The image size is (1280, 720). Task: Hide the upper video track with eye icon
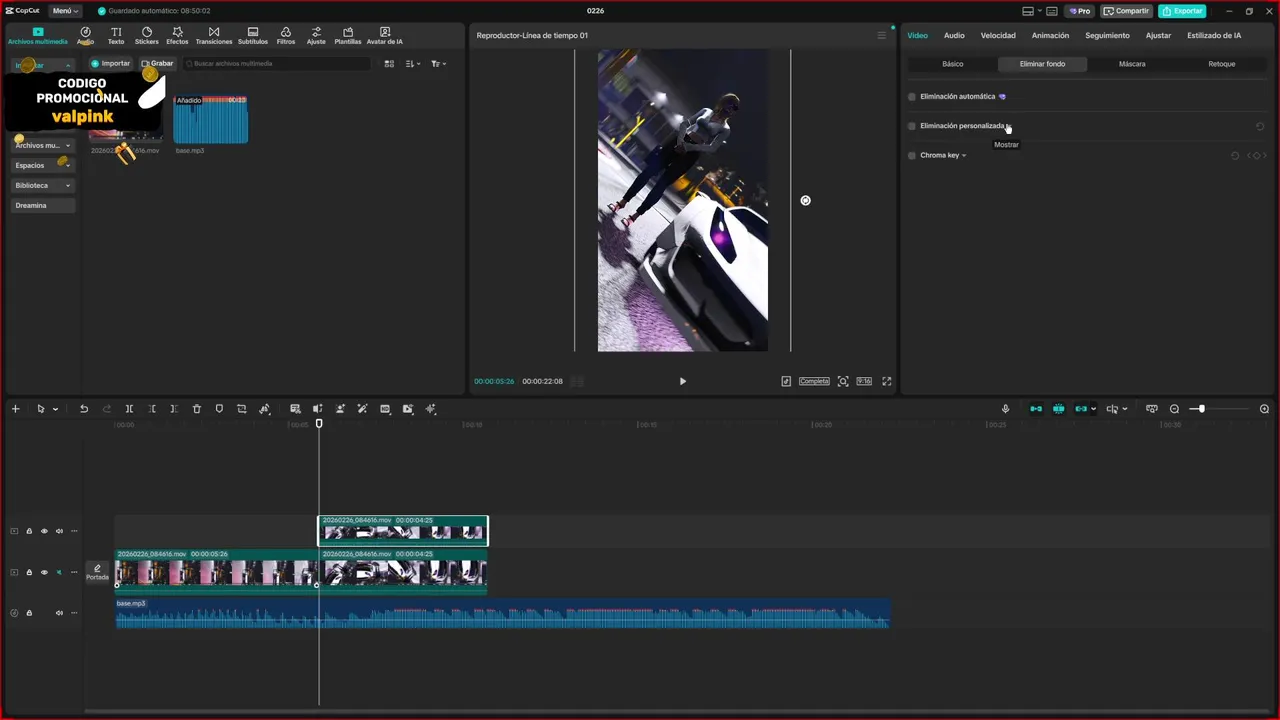pyautogui.click(x=44, y=531)
